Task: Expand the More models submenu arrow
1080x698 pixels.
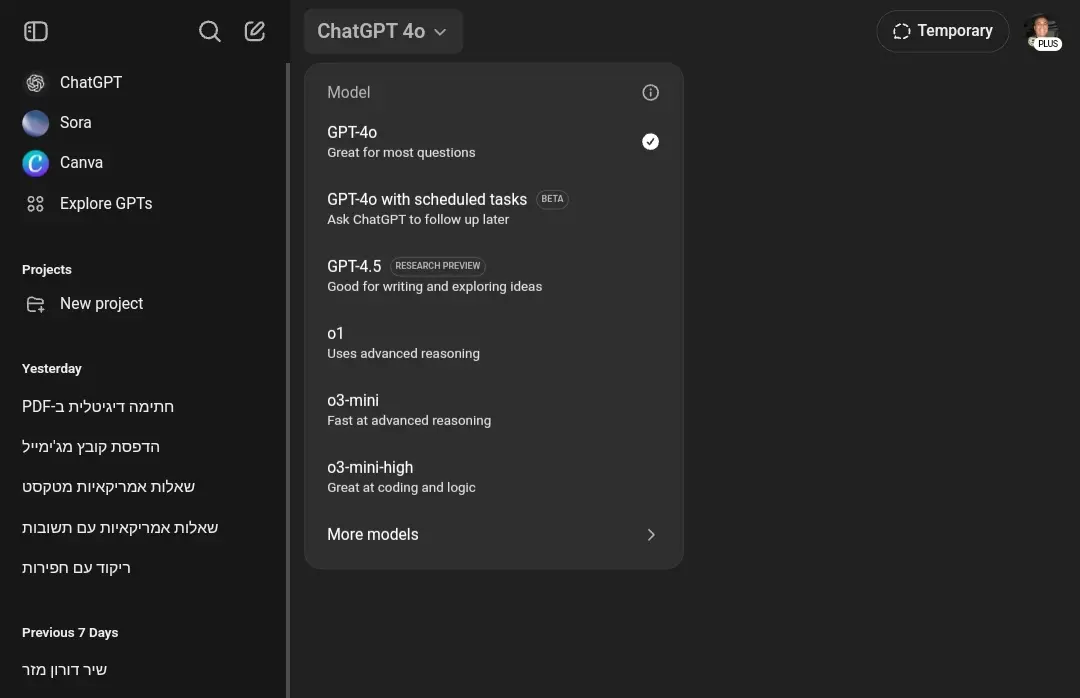Action: point(651,535)
